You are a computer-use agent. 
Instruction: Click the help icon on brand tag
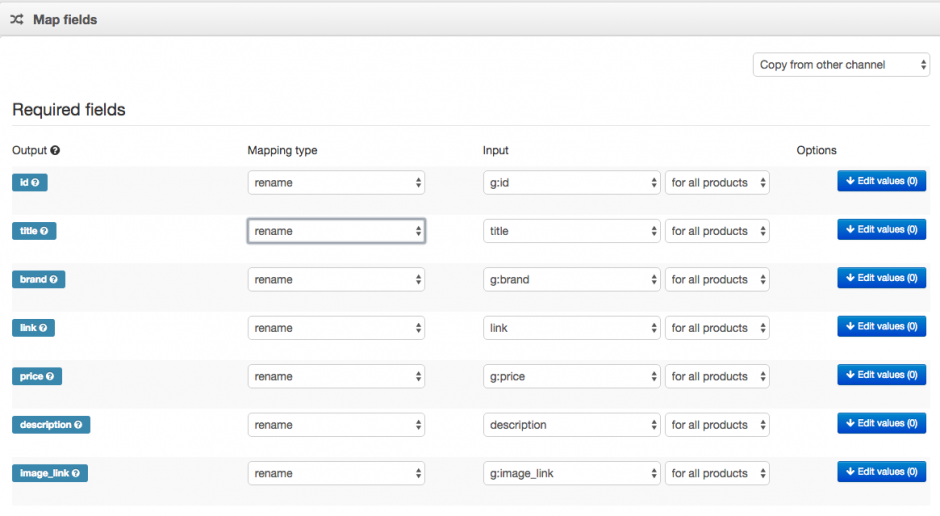(53, 279)
